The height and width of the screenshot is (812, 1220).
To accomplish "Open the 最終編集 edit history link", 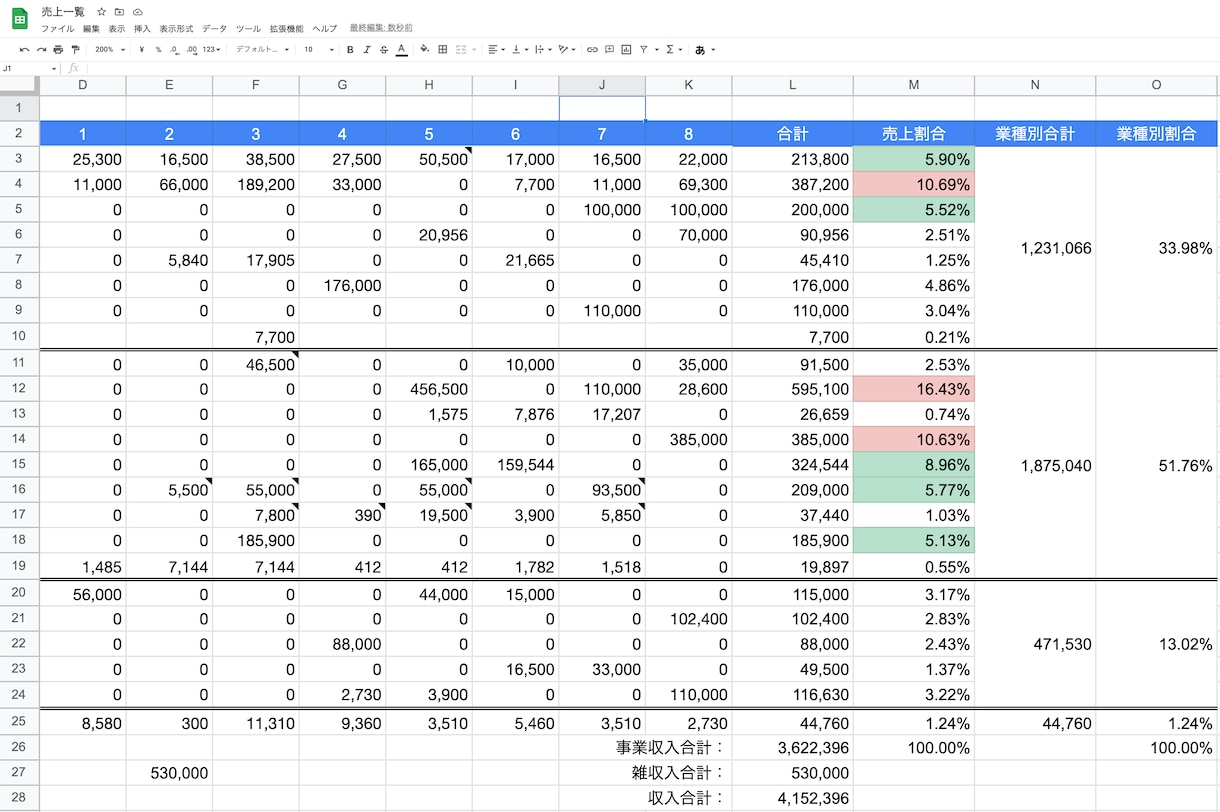I will 381,29.
